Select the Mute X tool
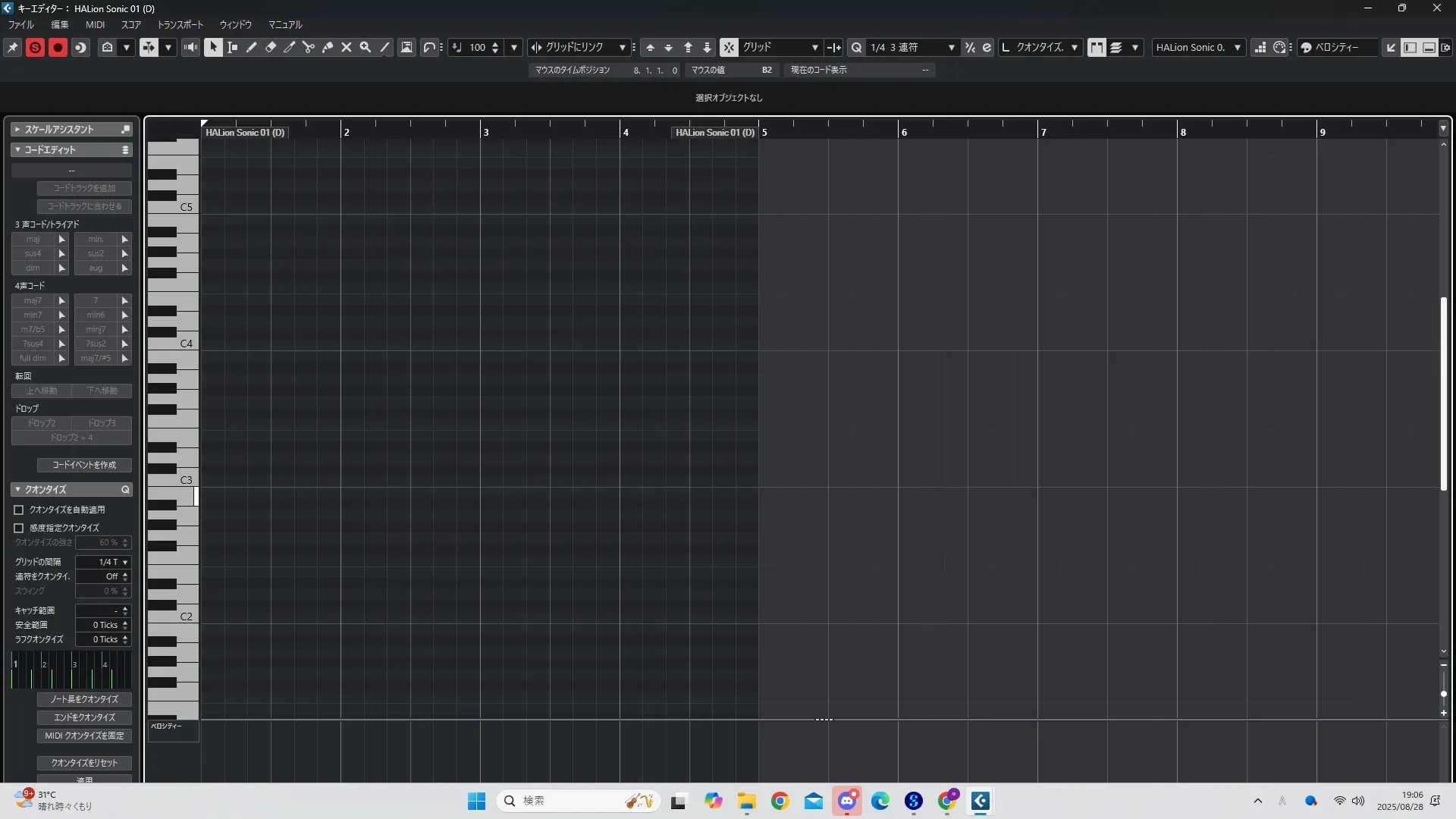Viewport: 1456px width, 819px height. 347,47
